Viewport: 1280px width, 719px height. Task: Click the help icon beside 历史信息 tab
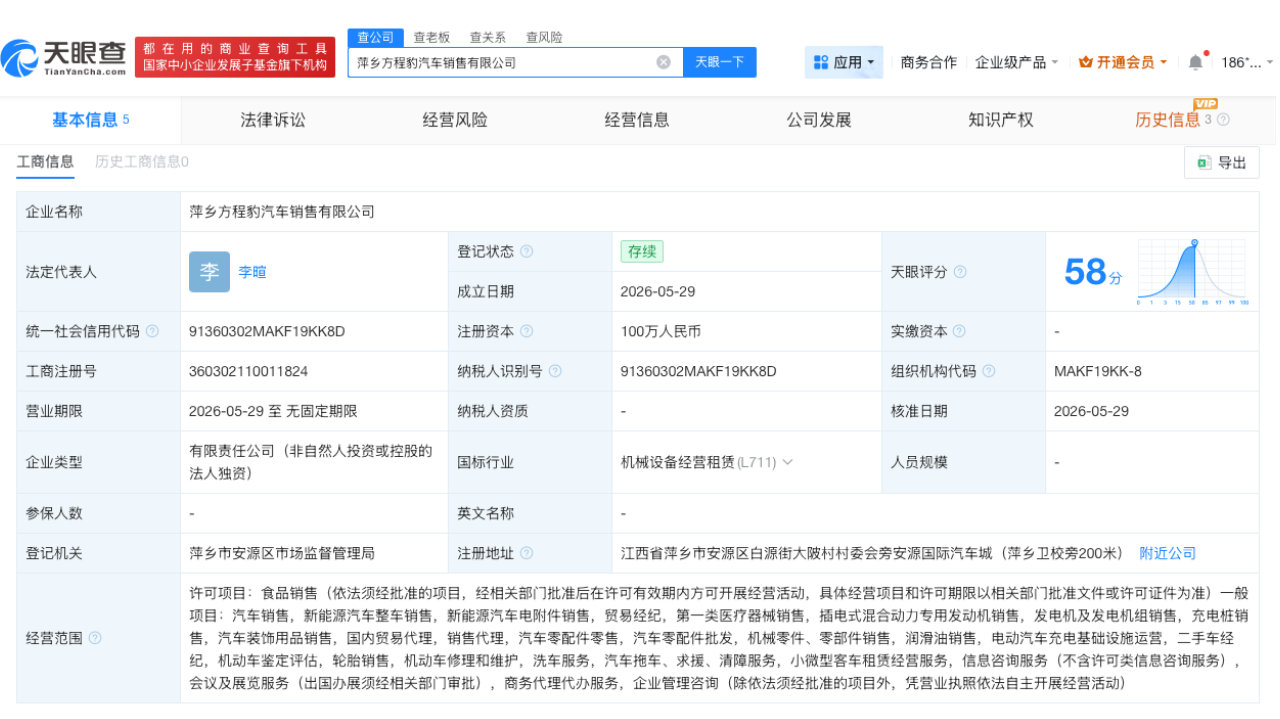(1223, 120)
